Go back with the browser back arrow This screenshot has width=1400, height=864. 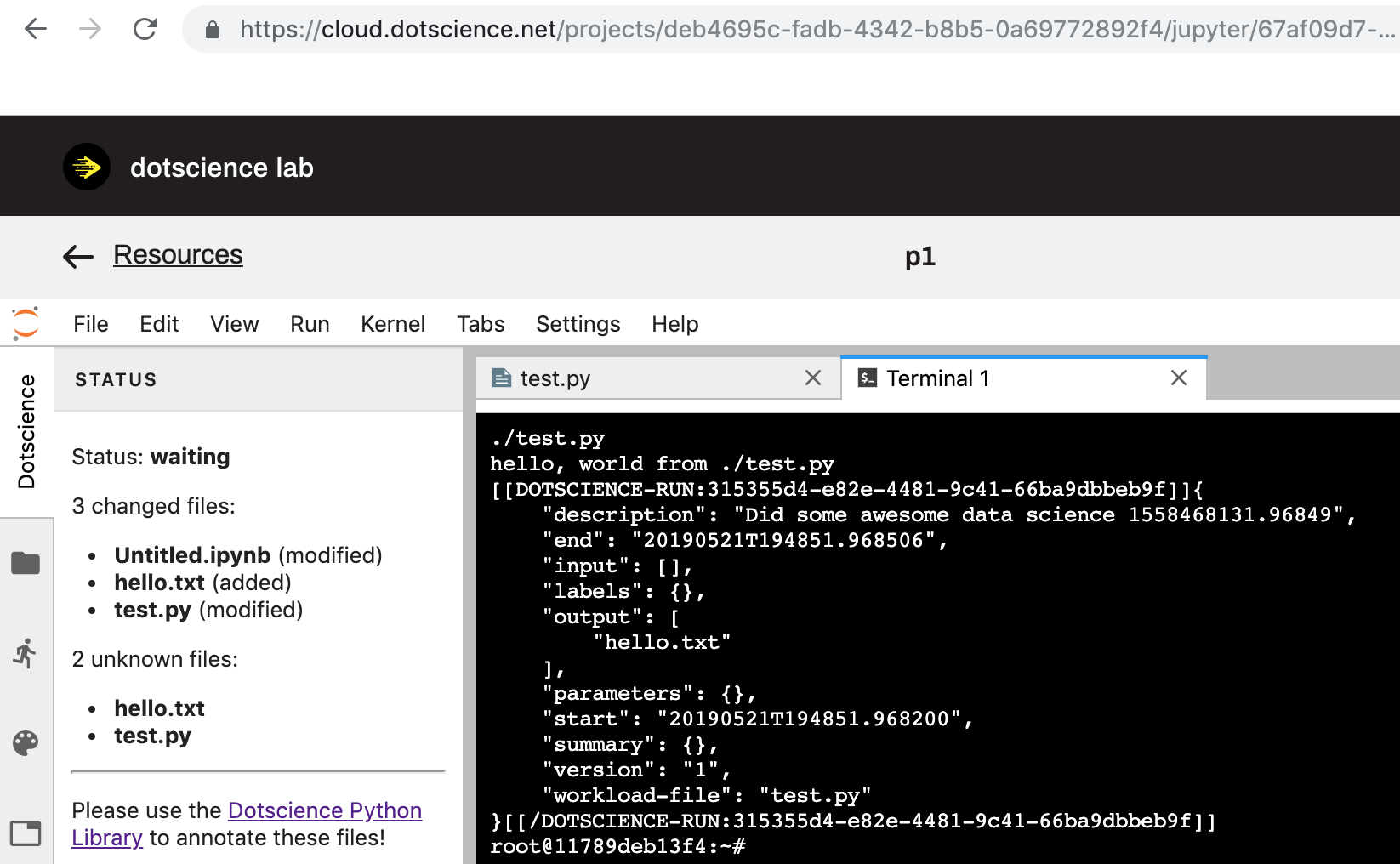click(36, 29)
